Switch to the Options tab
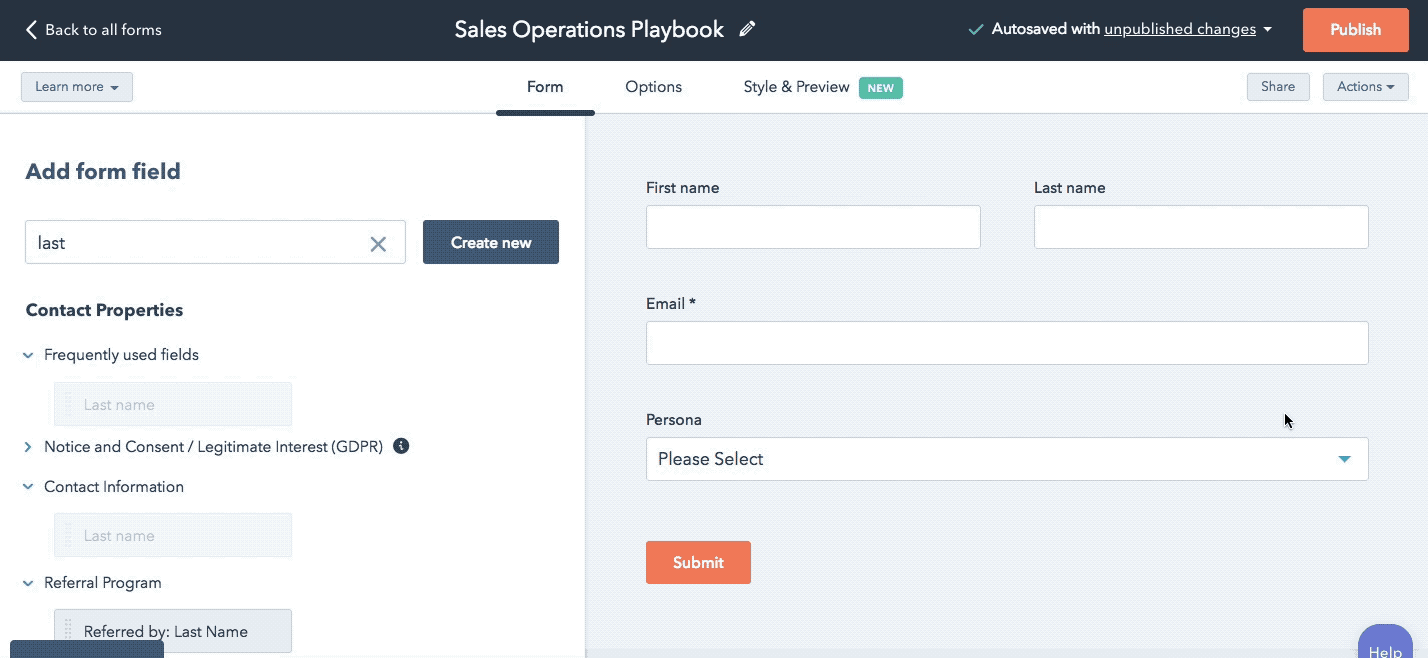Screen dimensions: 1428x658 click(653, 87)
